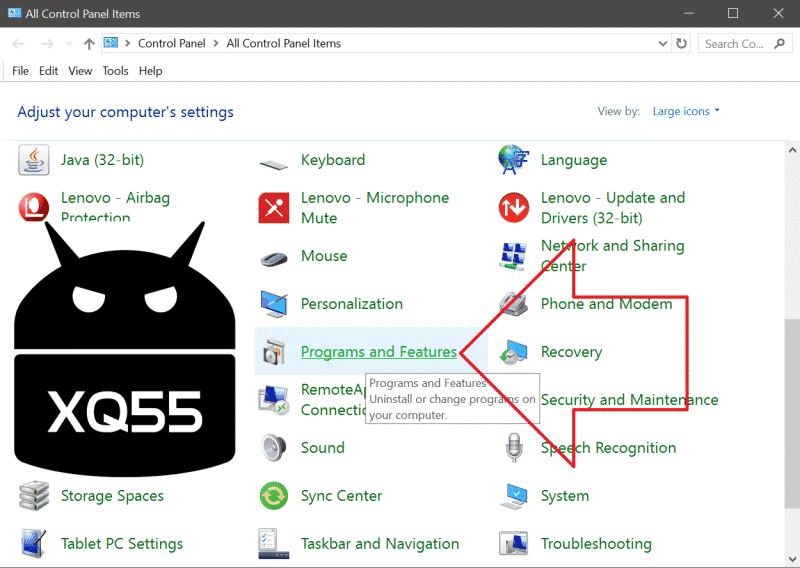Open the Storage Spaces icon
Image resolution: width=800 pixels, height=568 pixels.
coord(35,496)
